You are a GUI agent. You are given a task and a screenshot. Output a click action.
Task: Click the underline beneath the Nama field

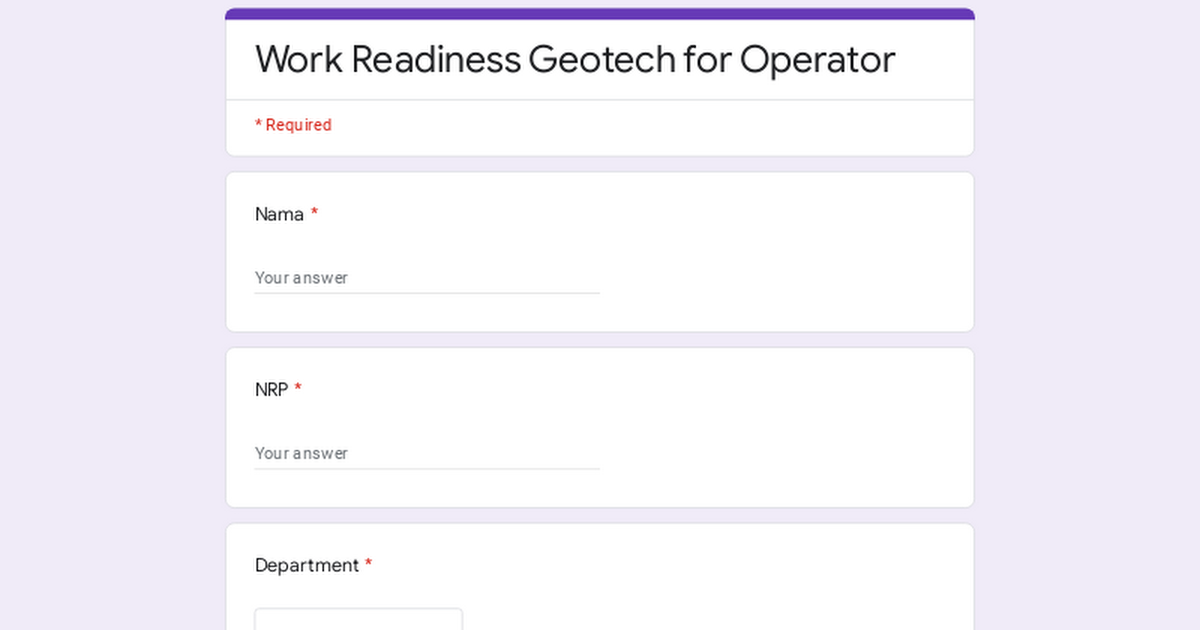427,293
